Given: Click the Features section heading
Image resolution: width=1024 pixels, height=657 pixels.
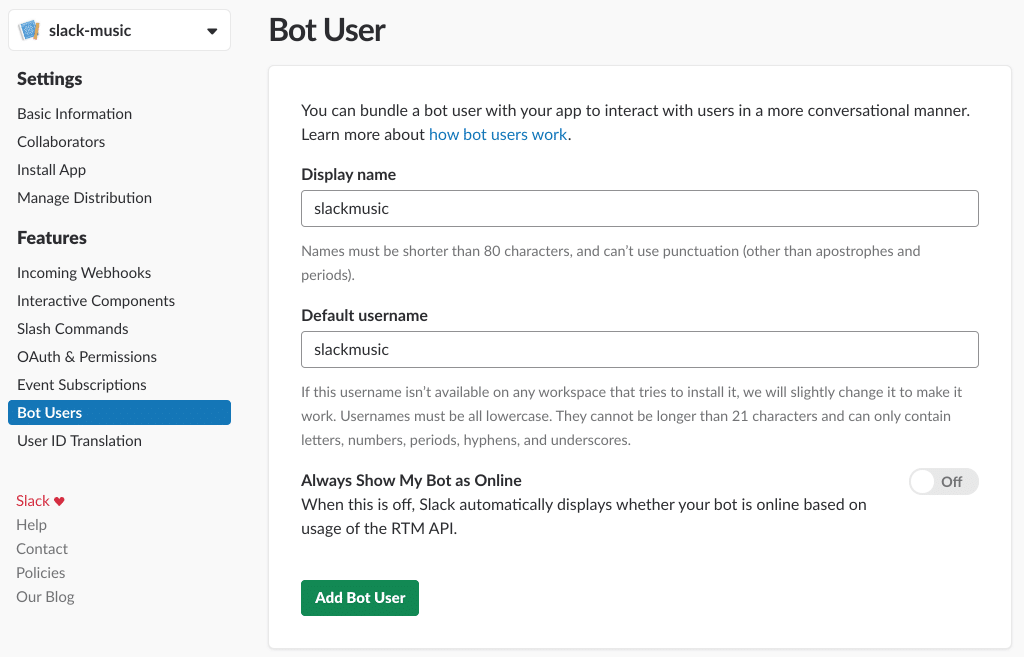Looking at the screenshot, I should 52,238.
